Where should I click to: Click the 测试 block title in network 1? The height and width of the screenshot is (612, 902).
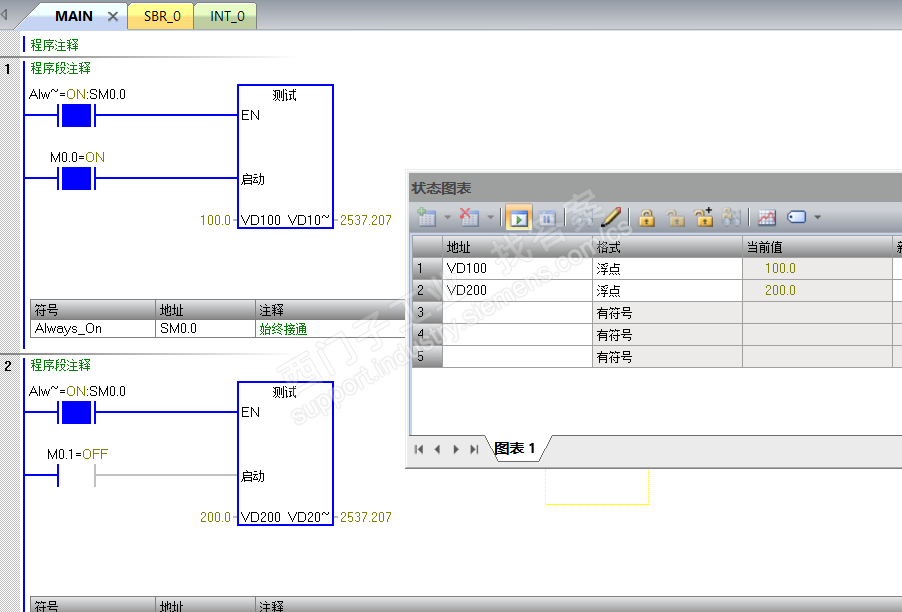(285, 95)
